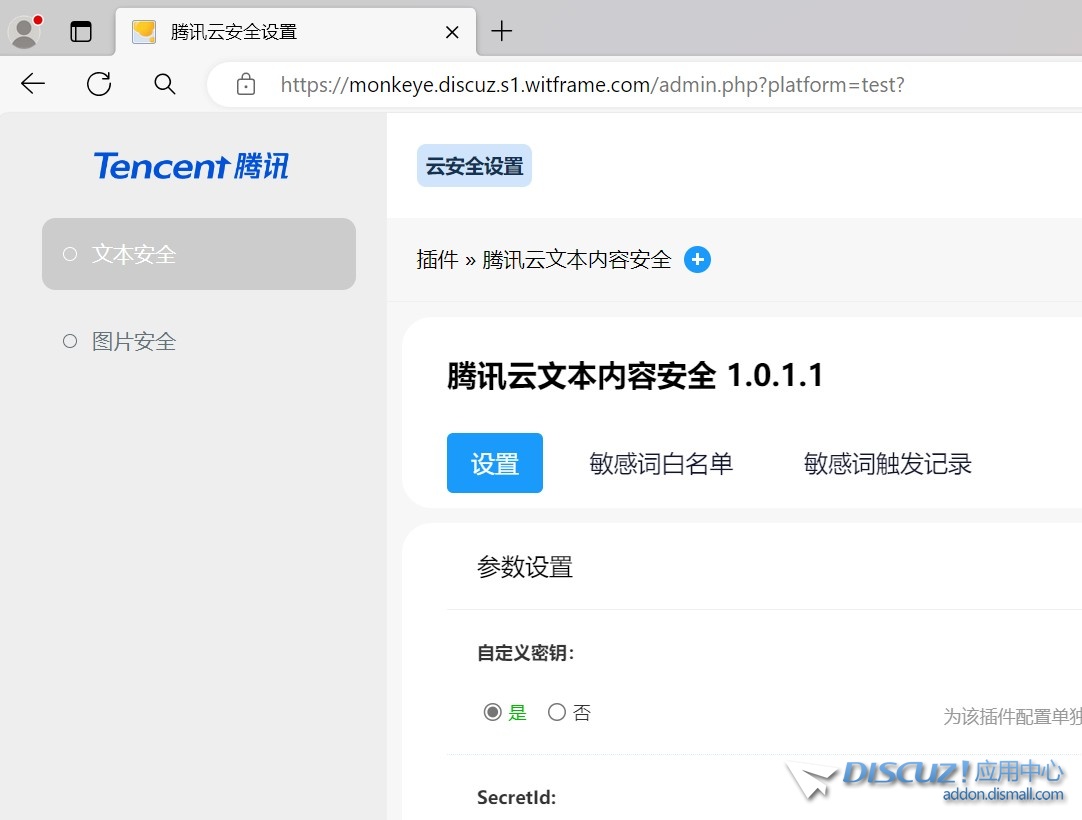View site security lock information
The height and width of the screenshot is (820, 1082).
pos(246,85)
